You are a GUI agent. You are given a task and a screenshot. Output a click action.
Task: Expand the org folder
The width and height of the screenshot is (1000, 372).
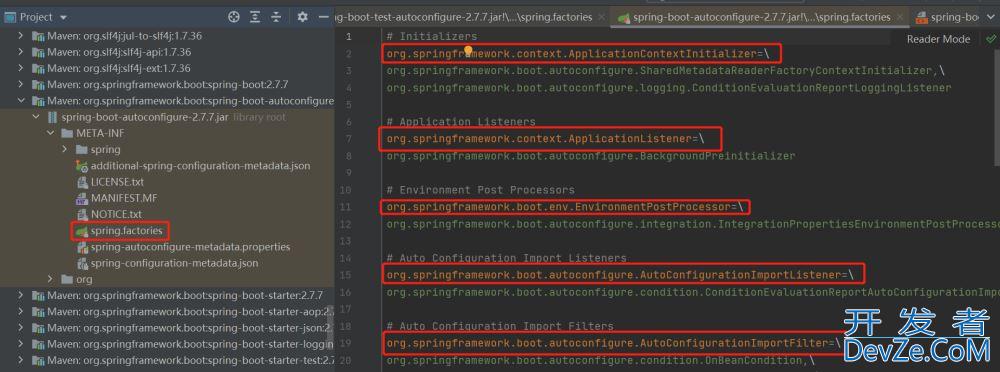pyautogui.click(x=50, y=279)
